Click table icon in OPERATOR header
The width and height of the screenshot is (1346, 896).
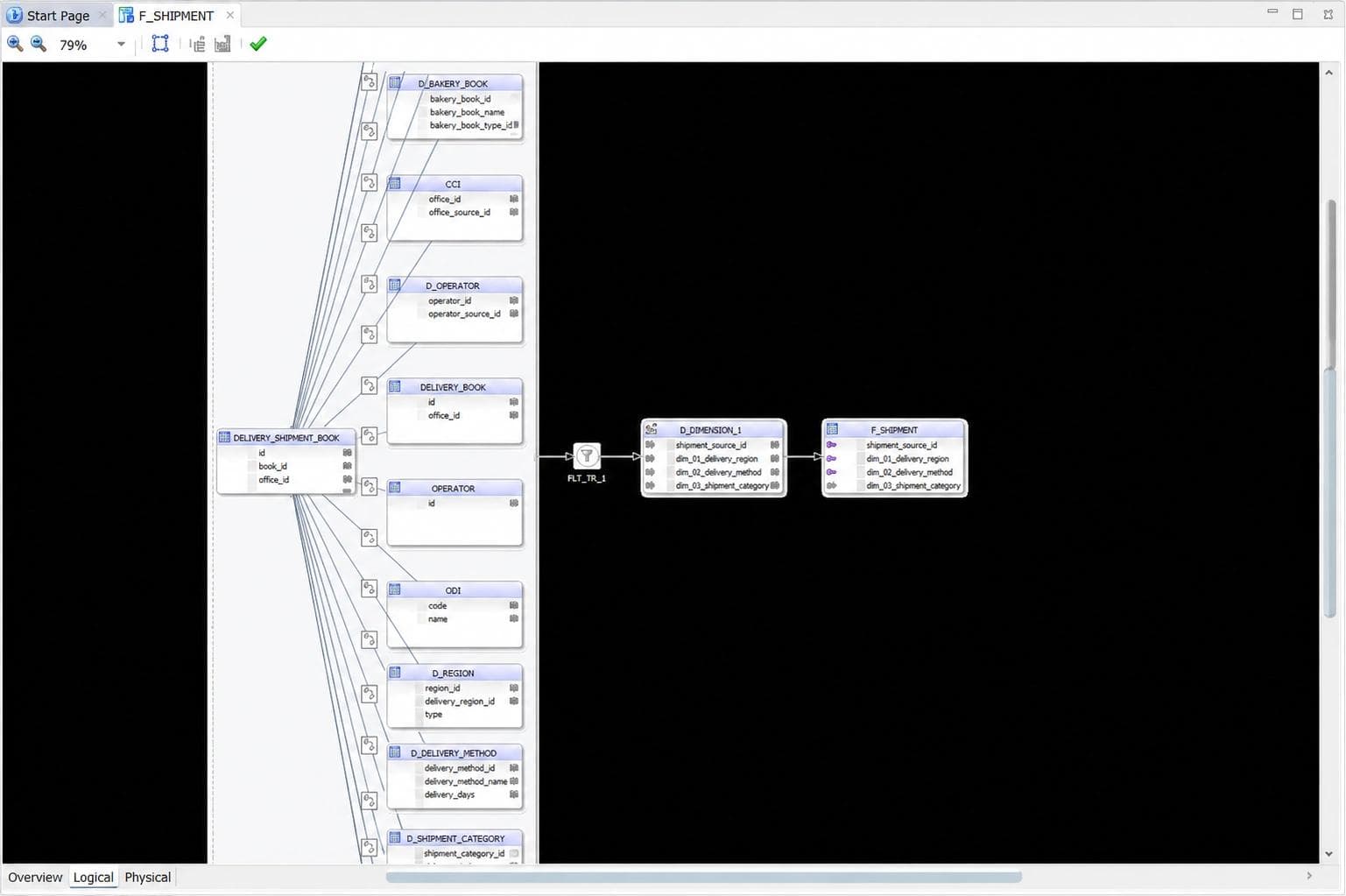click(x=395, y=488)
